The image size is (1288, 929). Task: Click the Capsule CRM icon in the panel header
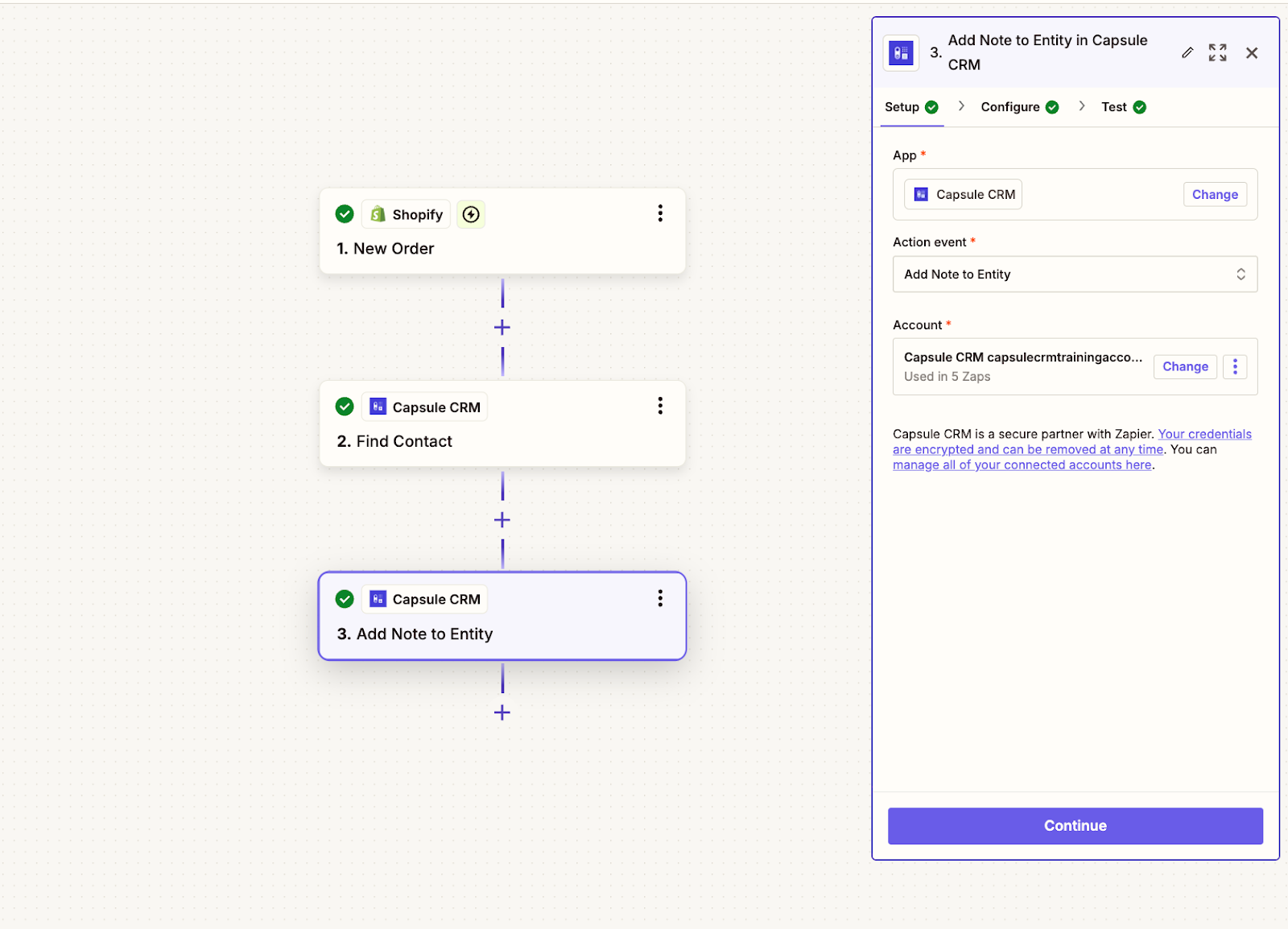click(901, 53)
